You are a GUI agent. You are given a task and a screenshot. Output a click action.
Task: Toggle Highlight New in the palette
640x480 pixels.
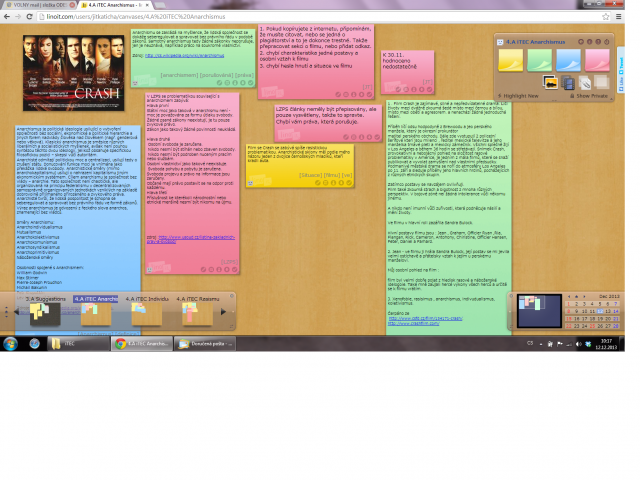[518, 96]
